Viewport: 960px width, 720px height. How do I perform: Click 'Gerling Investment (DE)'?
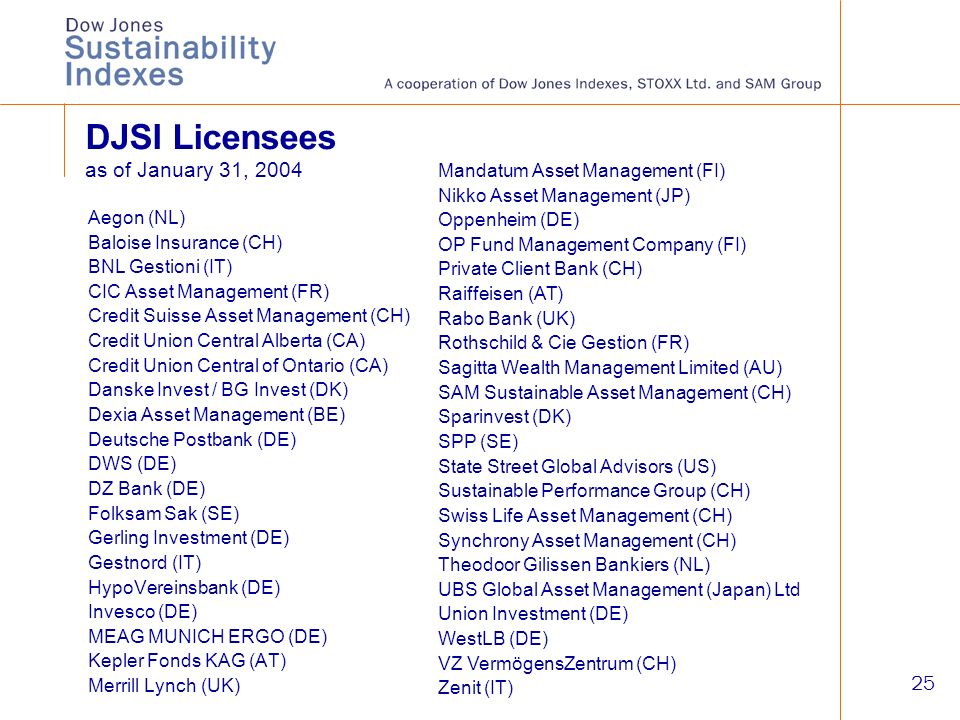click(189, 538)
